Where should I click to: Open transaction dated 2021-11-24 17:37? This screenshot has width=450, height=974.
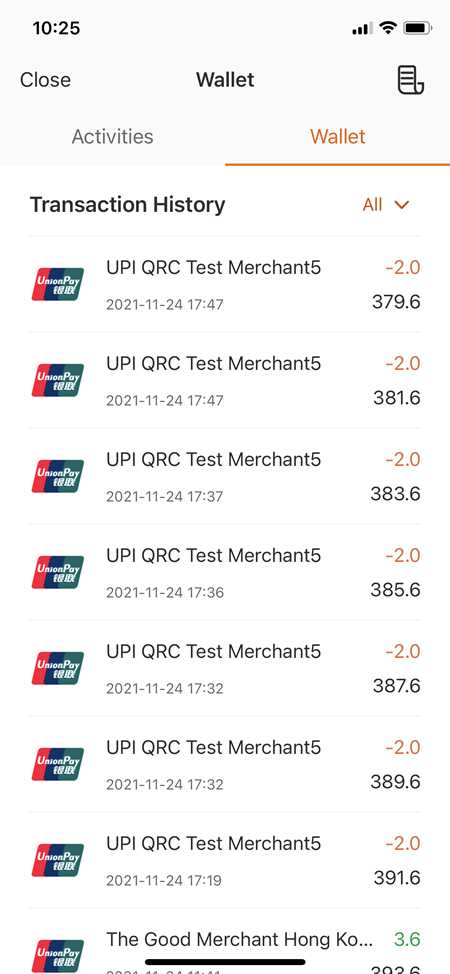point(225,476)
